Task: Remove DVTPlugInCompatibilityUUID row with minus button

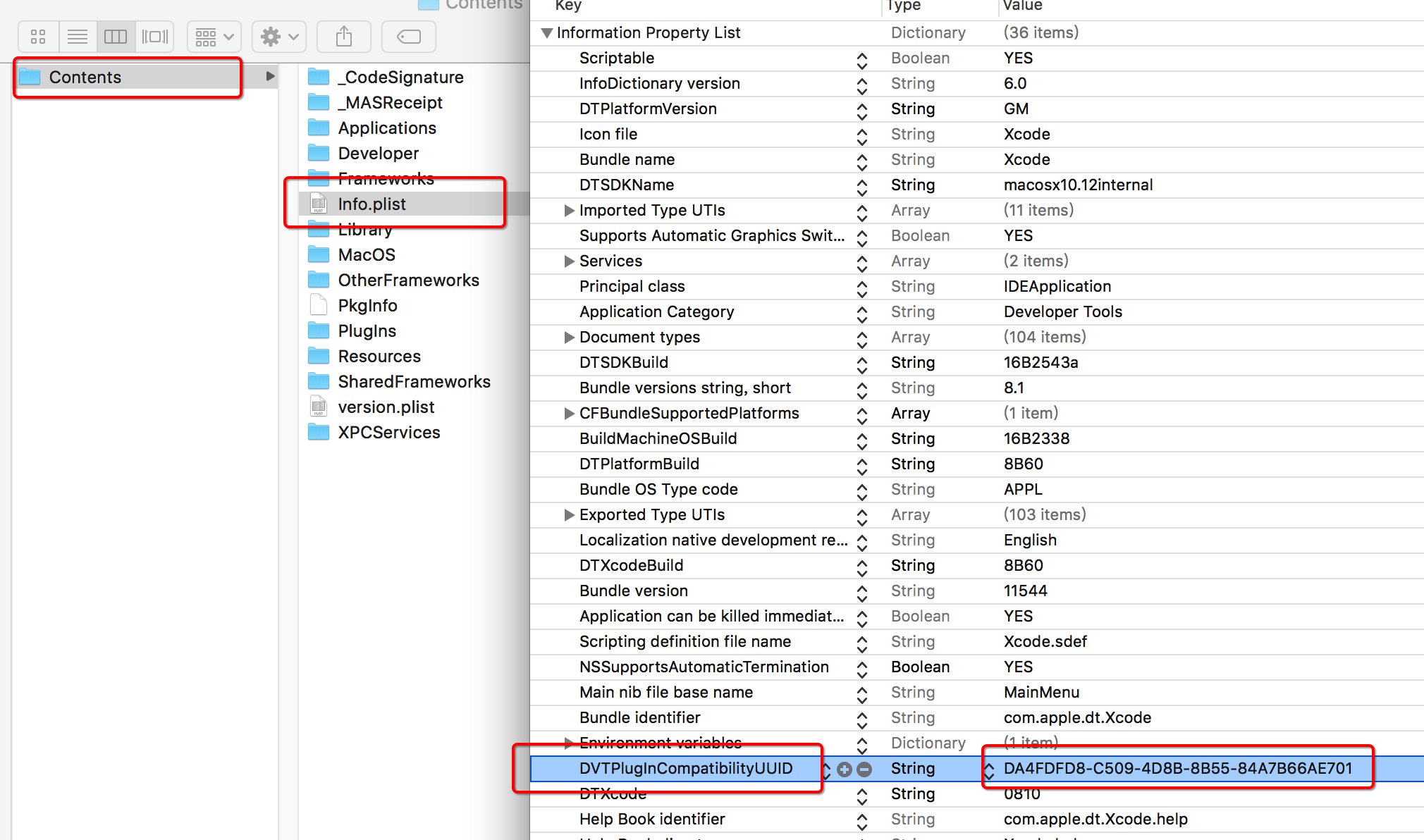Action: (x=864, y=770)
